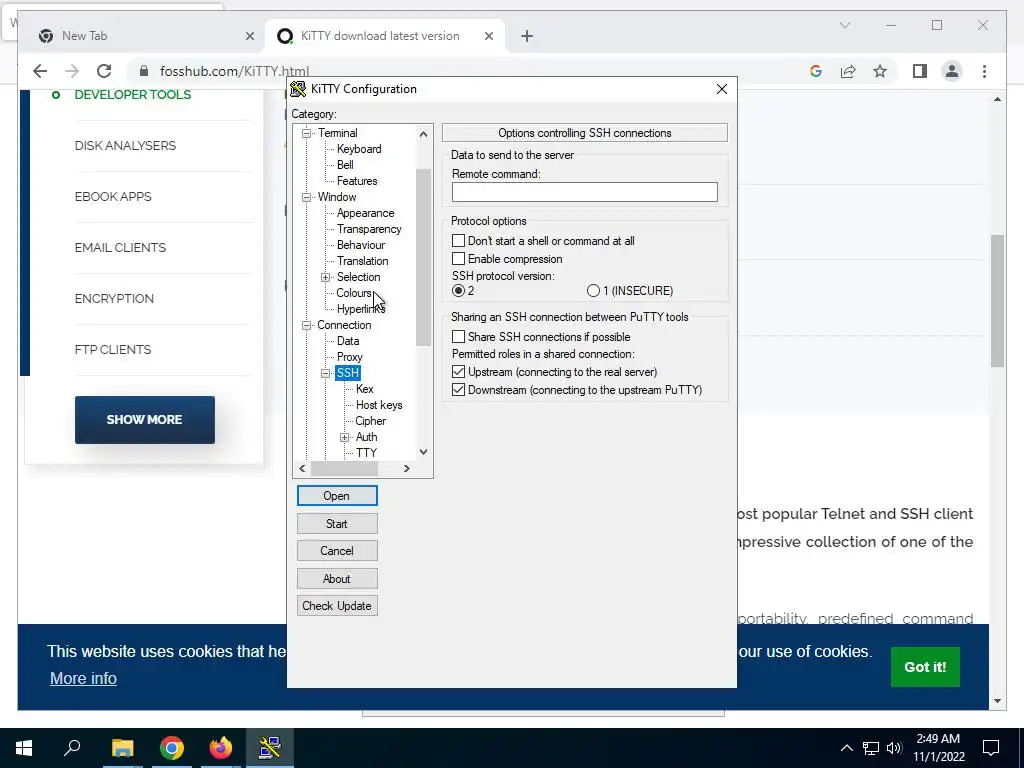The image size is (1024, 768).
Task: Click the KiTTY icon in the dialog title bar
Action: click(298, 89)
